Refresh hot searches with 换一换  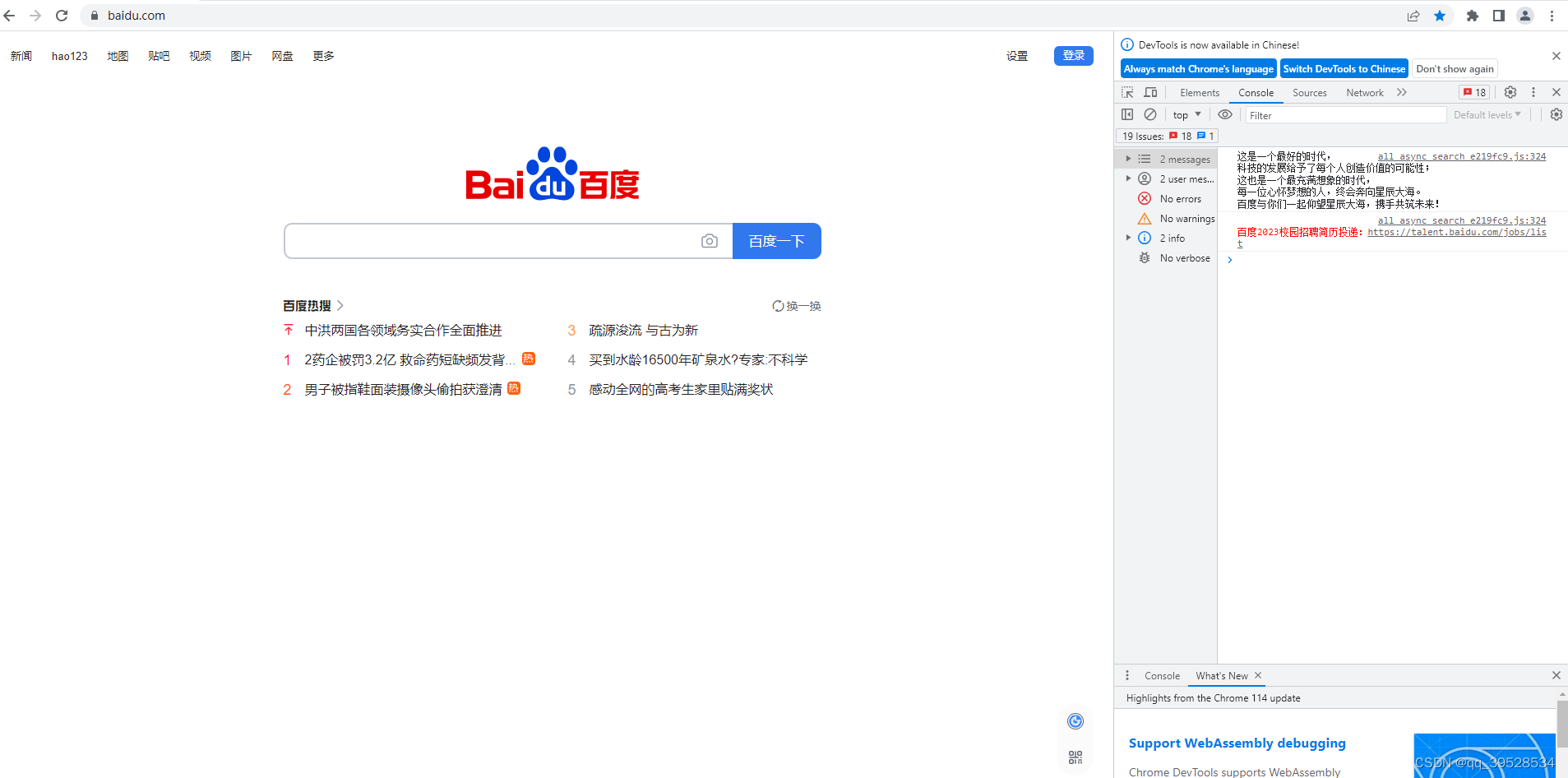coord(796,305)
